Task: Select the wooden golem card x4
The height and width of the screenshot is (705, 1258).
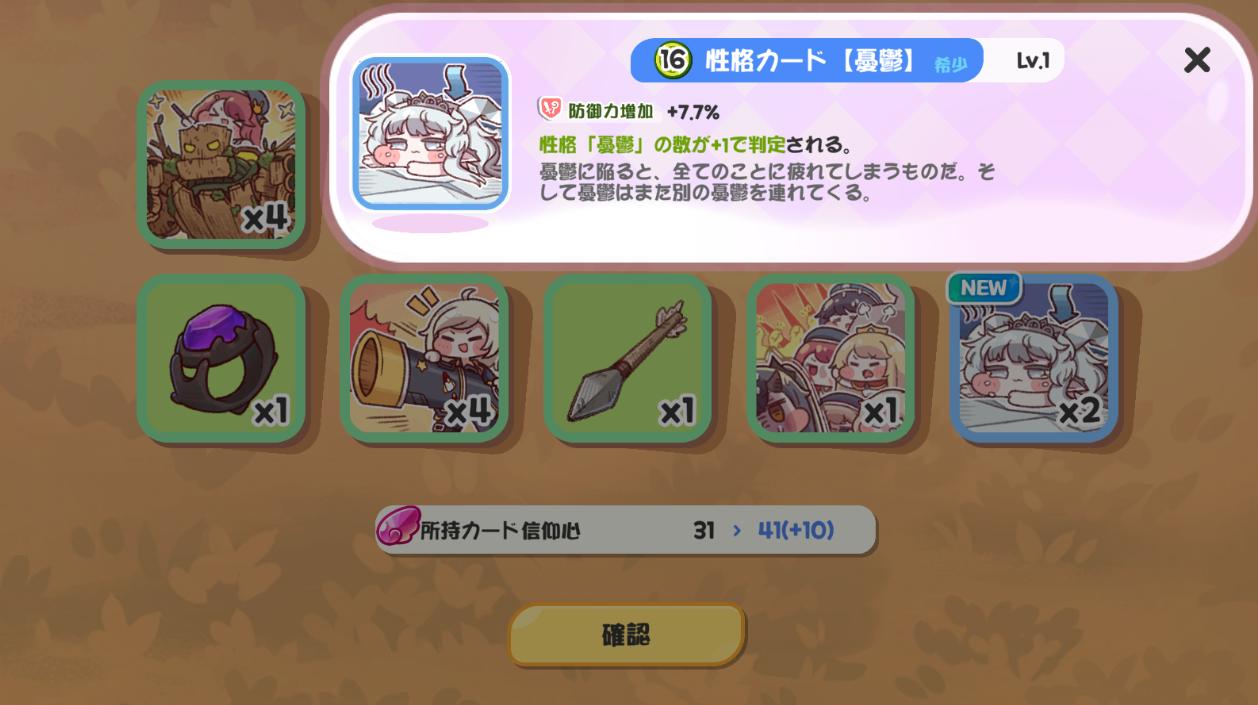Action: click(221, 164)
